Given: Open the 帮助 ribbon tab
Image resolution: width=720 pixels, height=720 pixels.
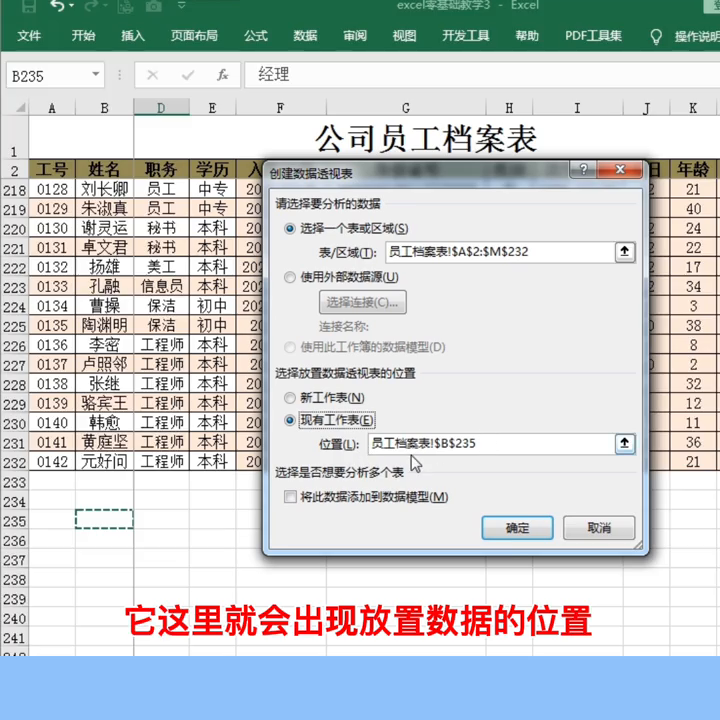Looking at the screenshot, I should point(527,36).
